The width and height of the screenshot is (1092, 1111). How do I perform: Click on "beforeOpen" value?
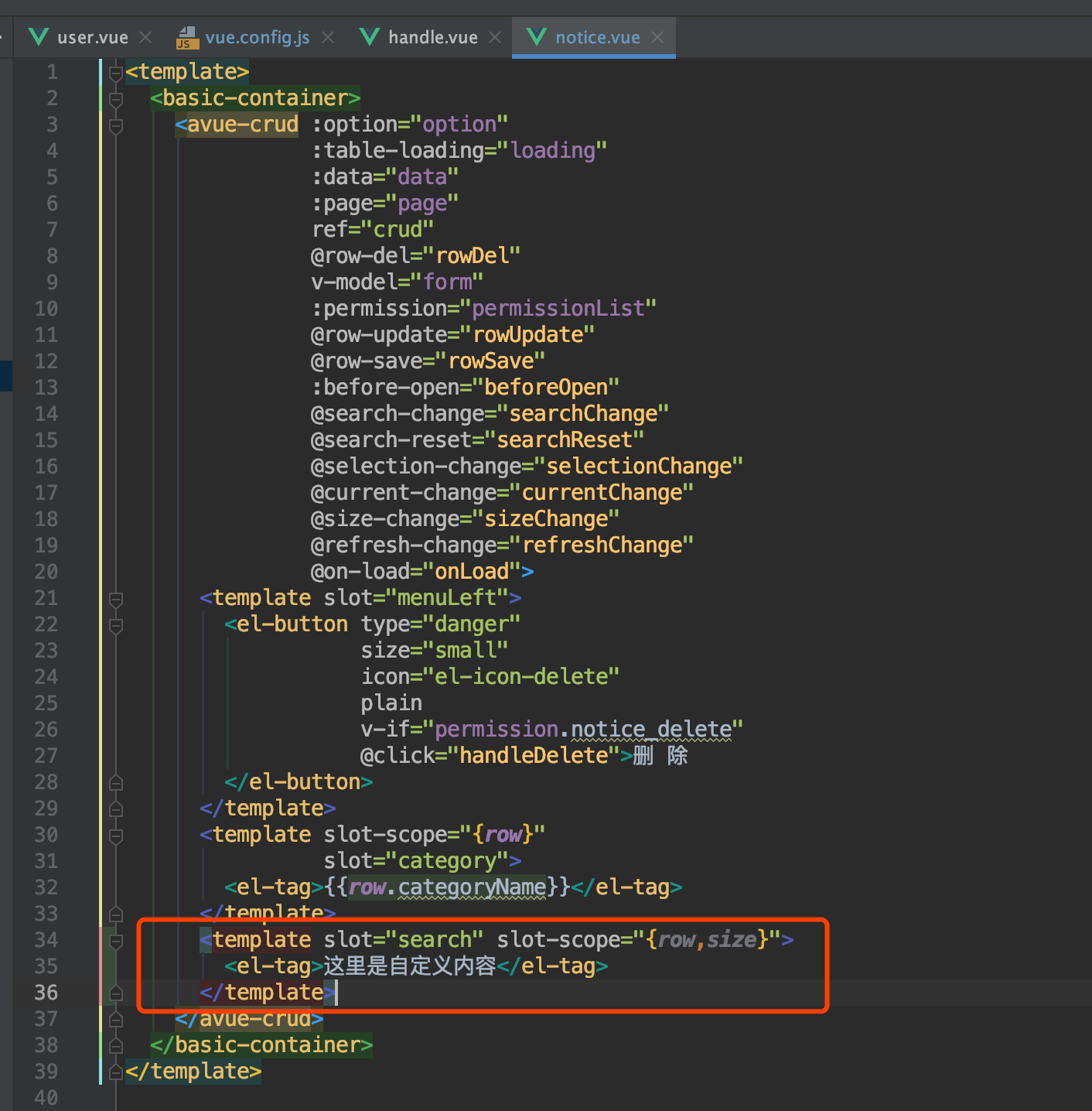(x=546, y=388)
